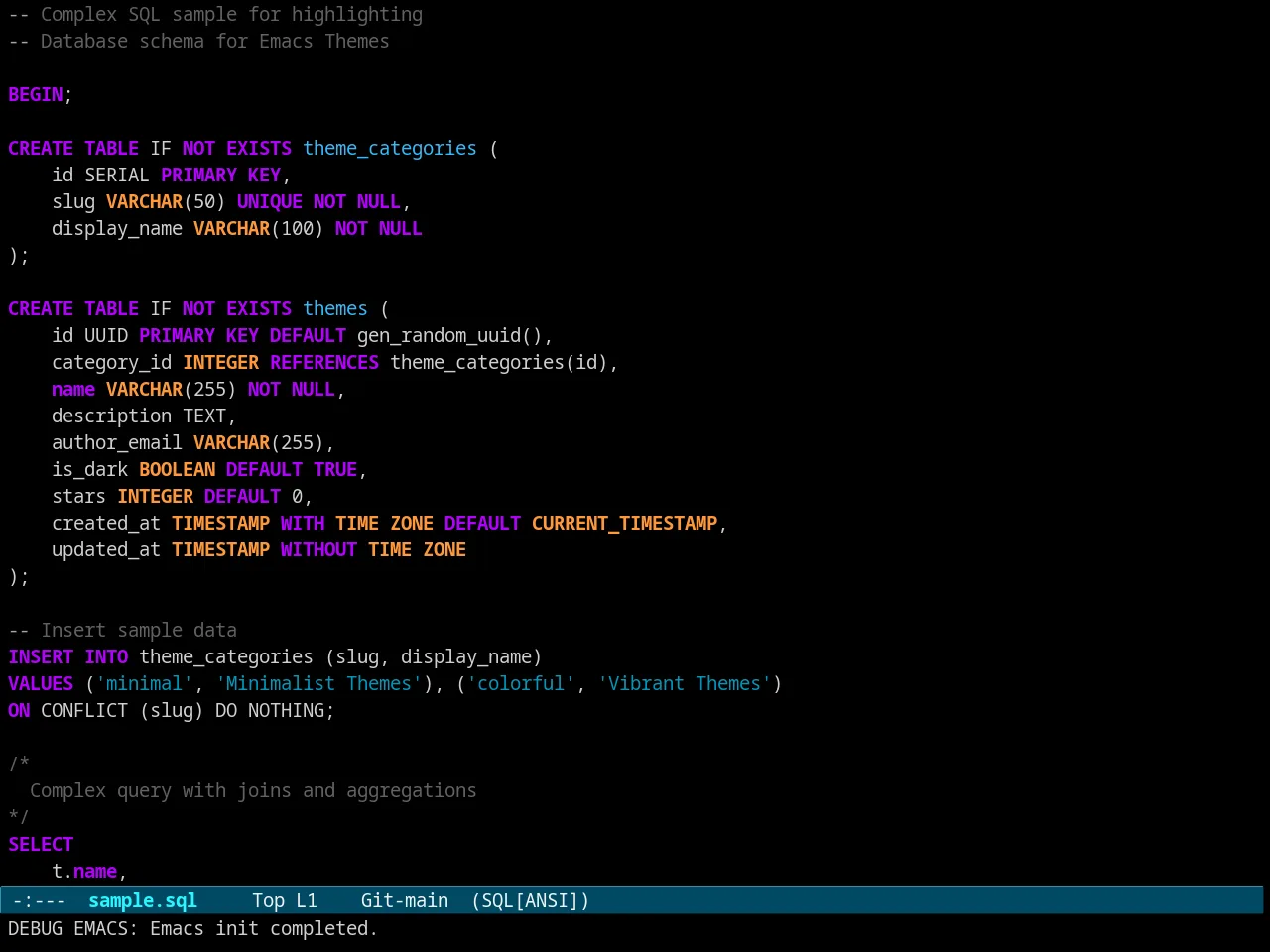Click the SELECT keyword
Viewport: 1270px width, 952px height.
[41, 844]
